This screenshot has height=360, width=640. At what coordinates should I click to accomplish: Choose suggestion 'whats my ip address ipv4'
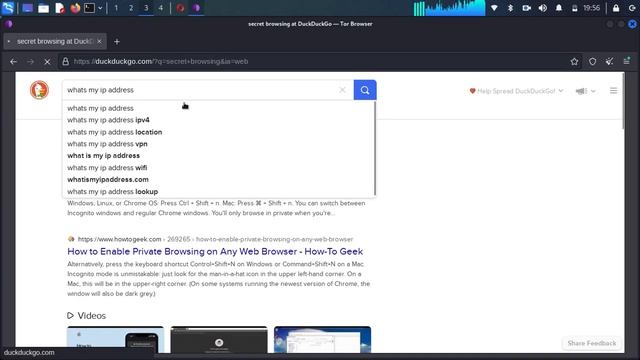pos(218,120)
